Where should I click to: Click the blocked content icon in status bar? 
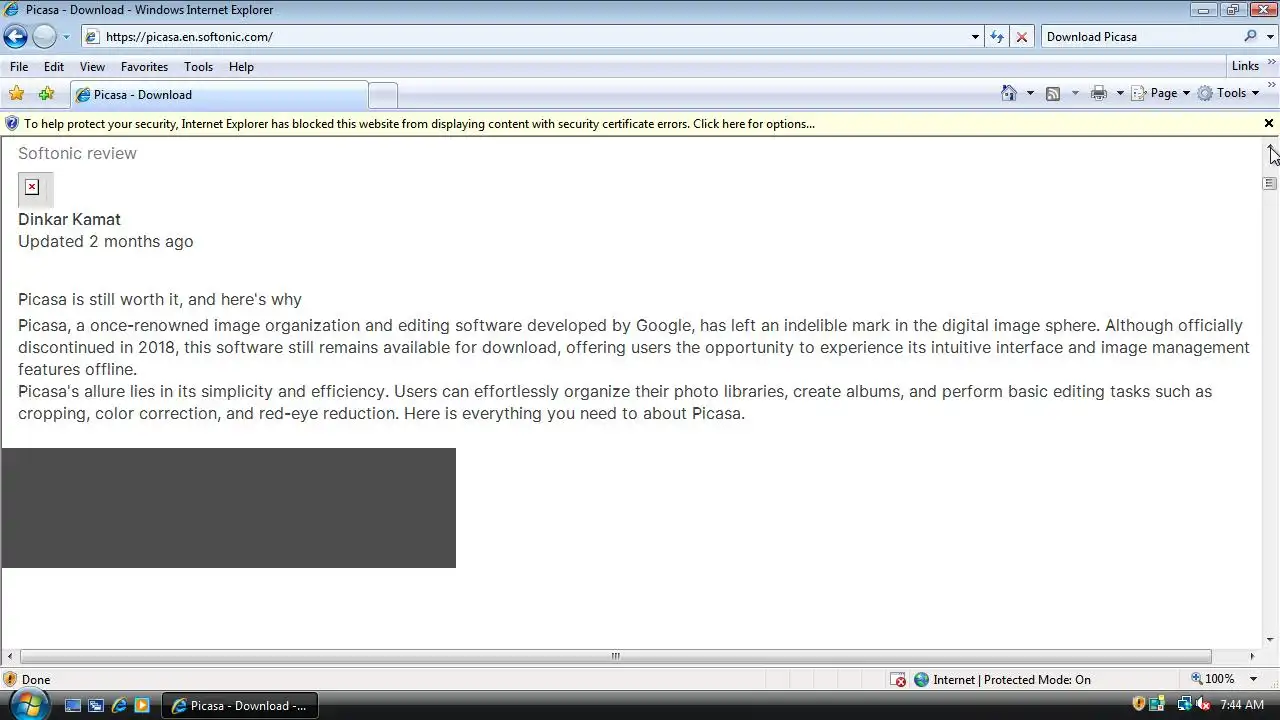(899, 680)
